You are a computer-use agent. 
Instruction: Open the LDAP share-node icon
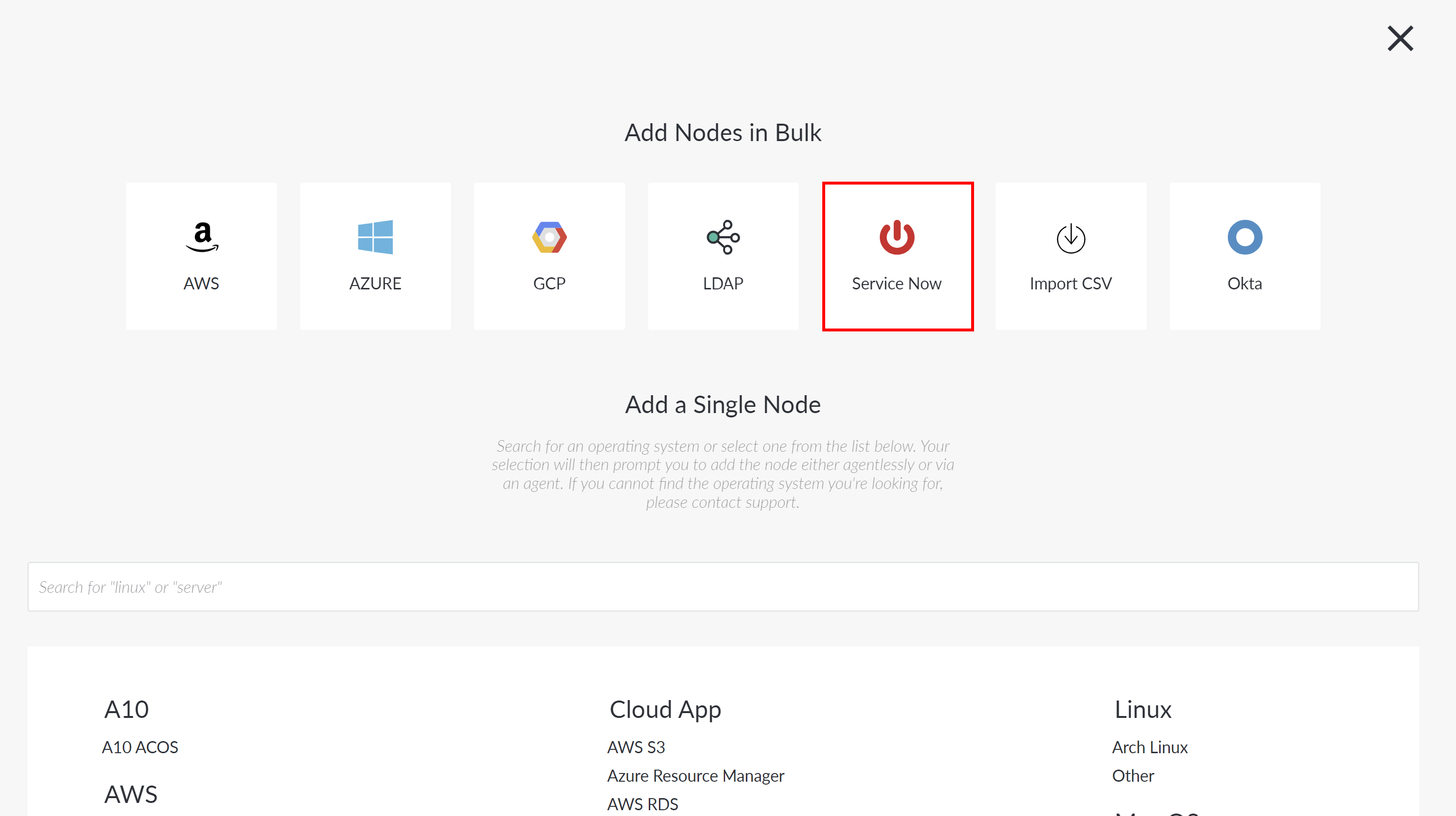723,237
